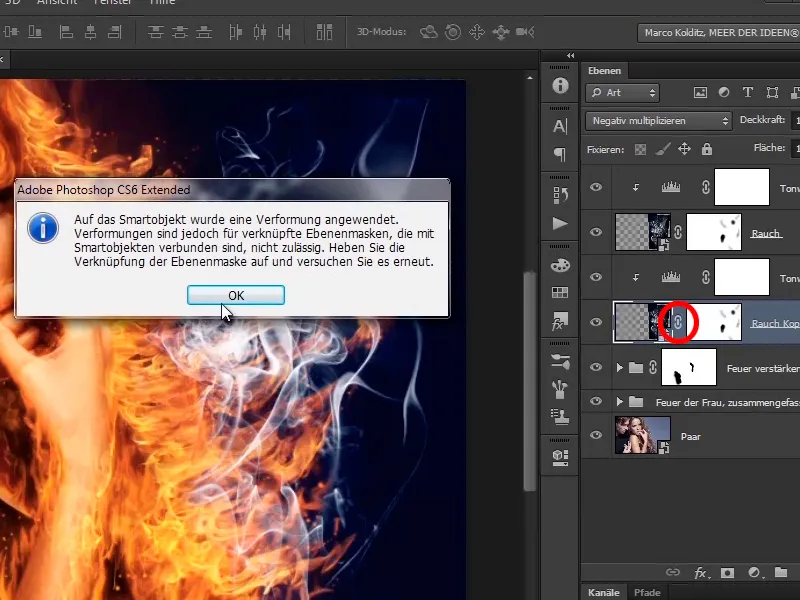800x600 pixels.
Task: Select the 3D camera zoom mode icon
Action: tap(525, 32)
